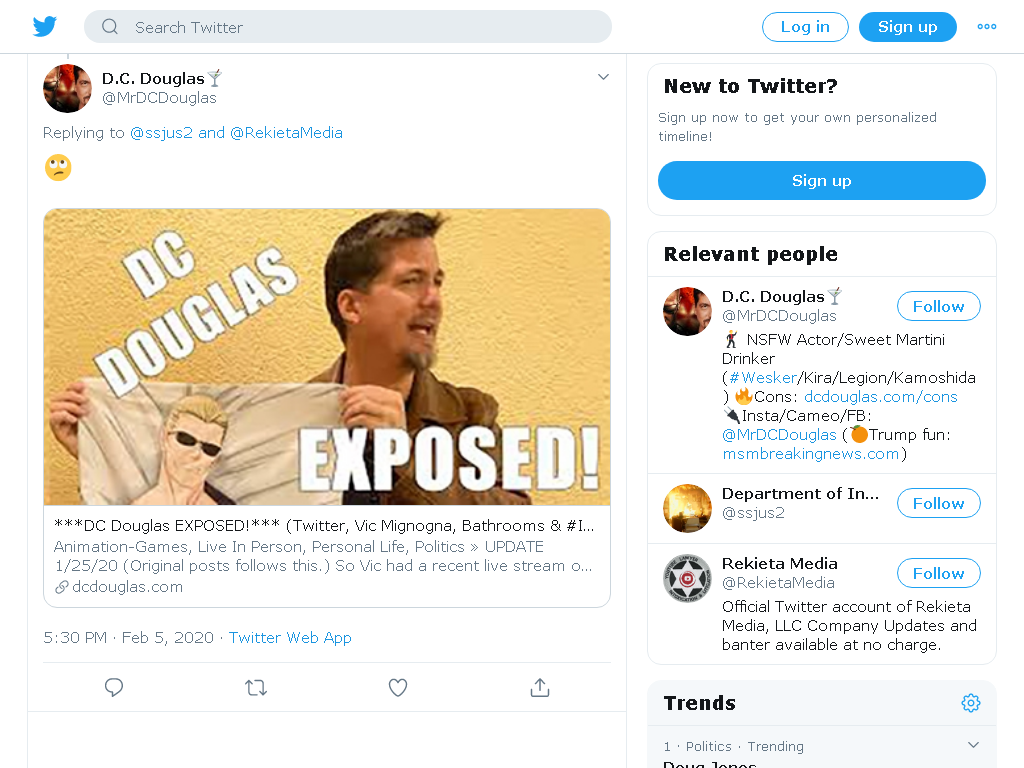Open the Twitter Web App link
Image resolution: width=1024 pixels, height=768 pixels.
click(x=290, y=637)
